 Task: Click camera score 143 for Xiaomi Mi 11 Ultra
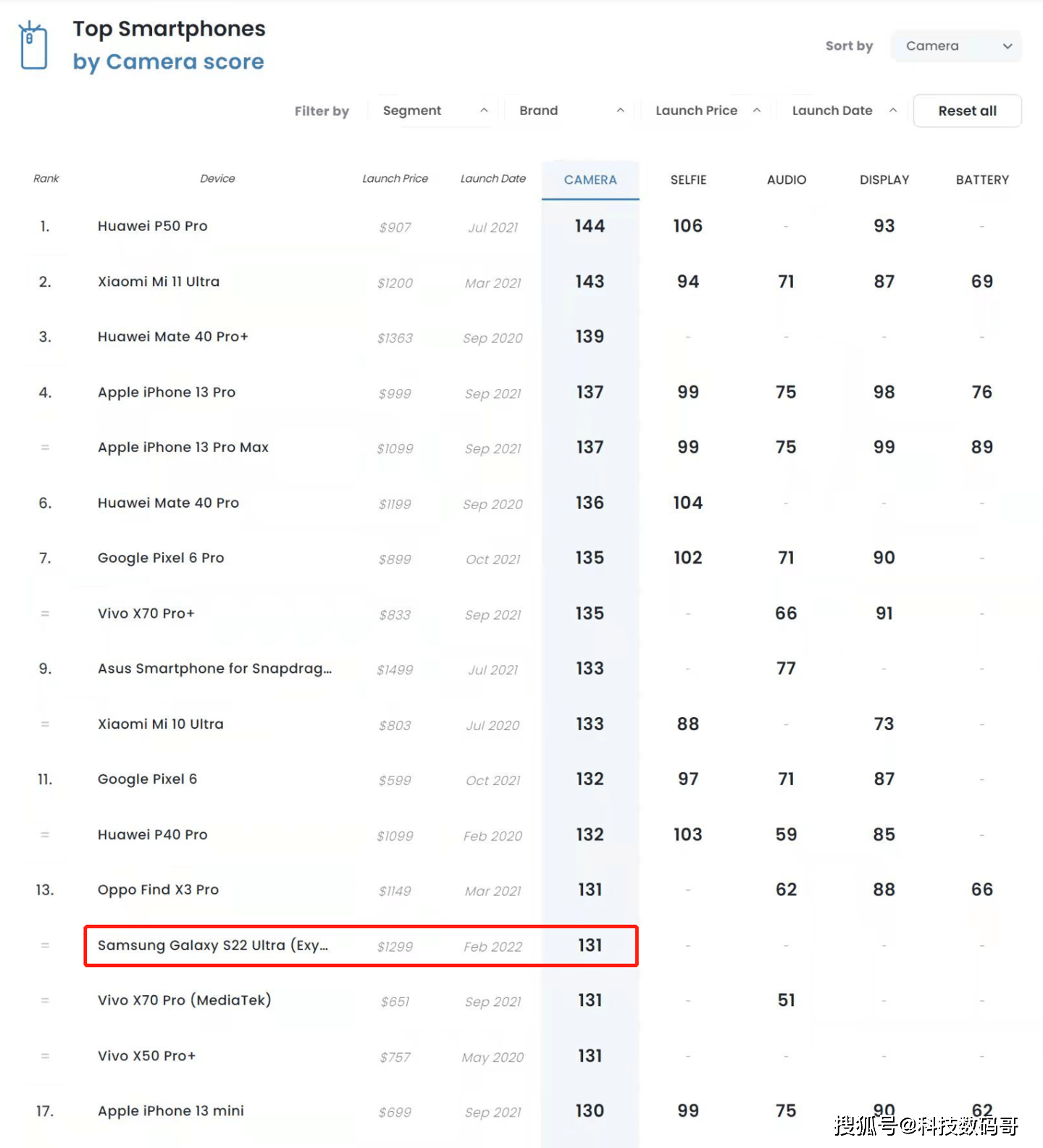pos(590,282)
